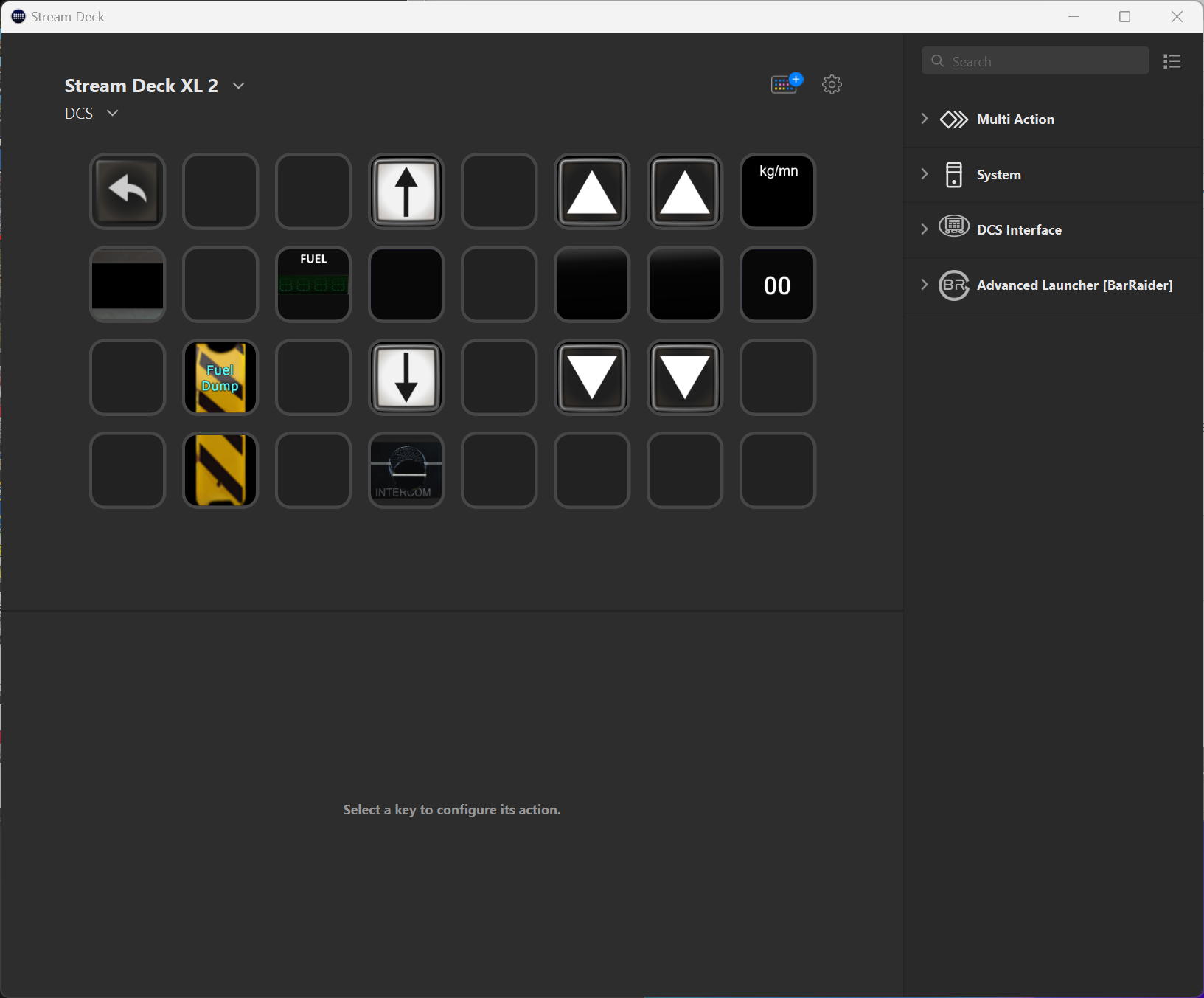This screenshot has height=998, width=1204.
Task: Select the kg/mn key
Action: (778, 191)
